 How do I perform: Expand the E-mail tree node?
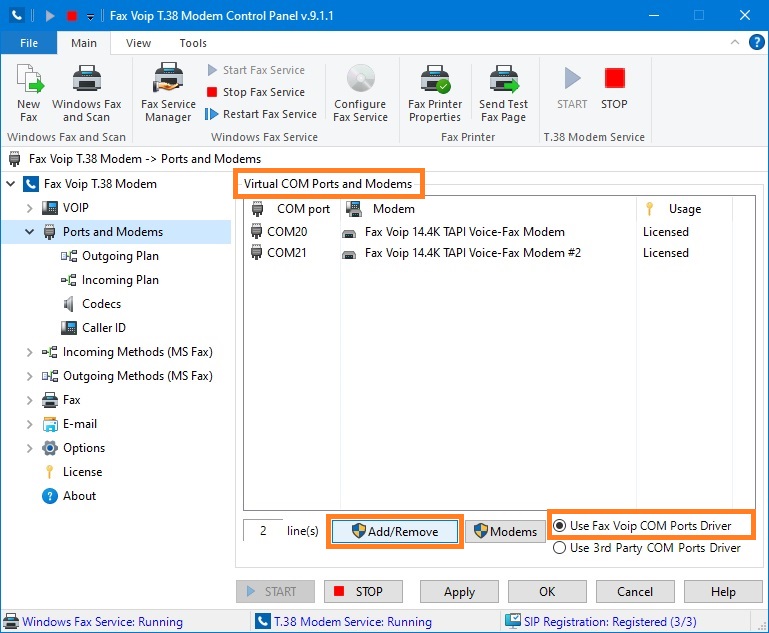point(29,424)
